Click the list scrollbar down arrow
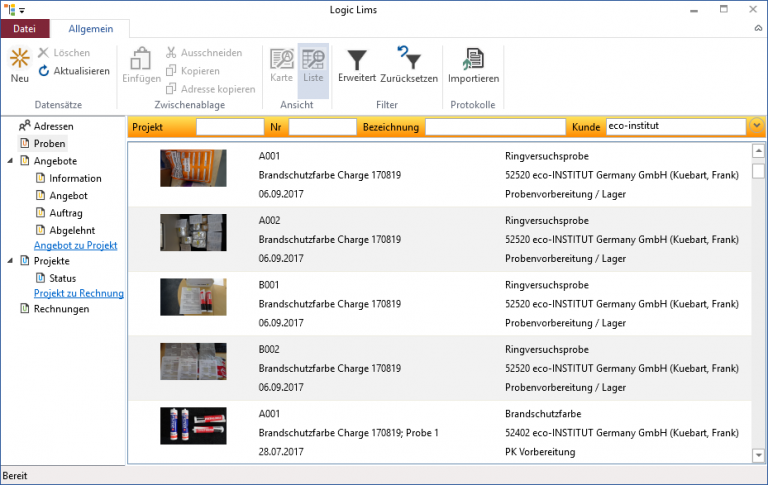768x485 pixels. [x=758, y=456]
